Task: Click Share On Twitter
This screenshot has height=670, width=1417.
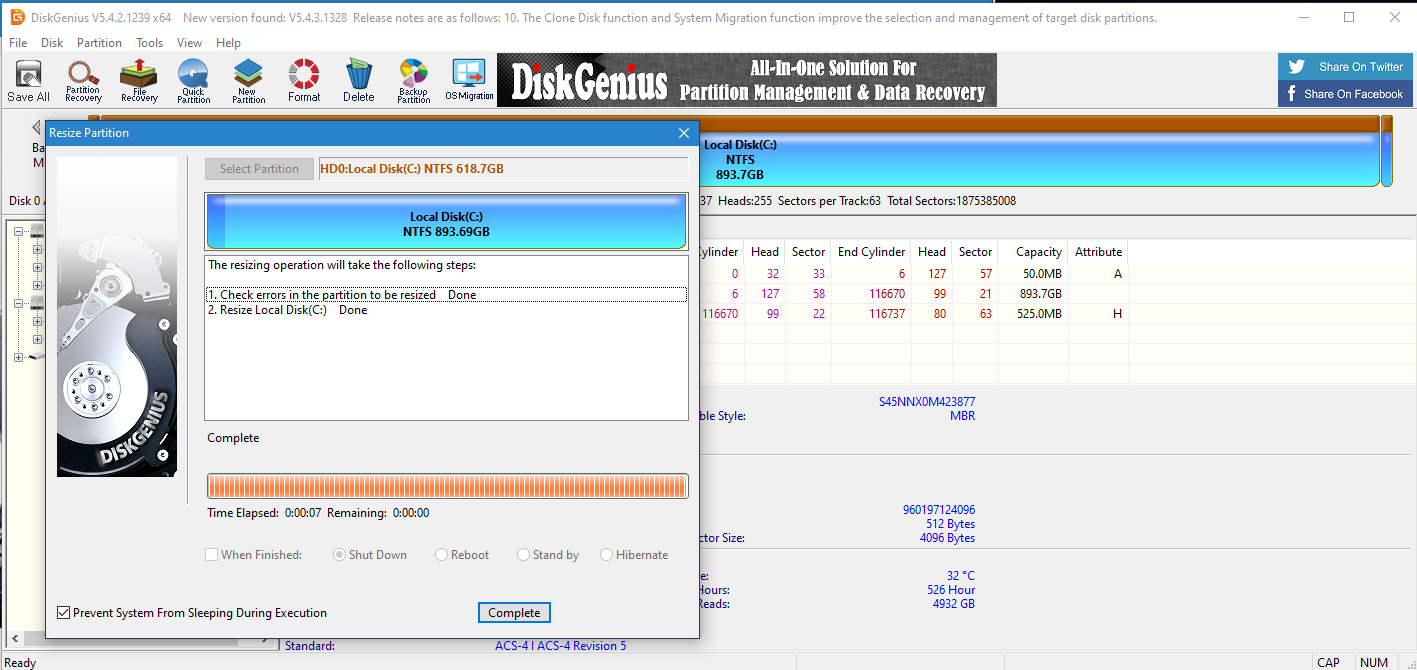Action: click(1345, 67)
